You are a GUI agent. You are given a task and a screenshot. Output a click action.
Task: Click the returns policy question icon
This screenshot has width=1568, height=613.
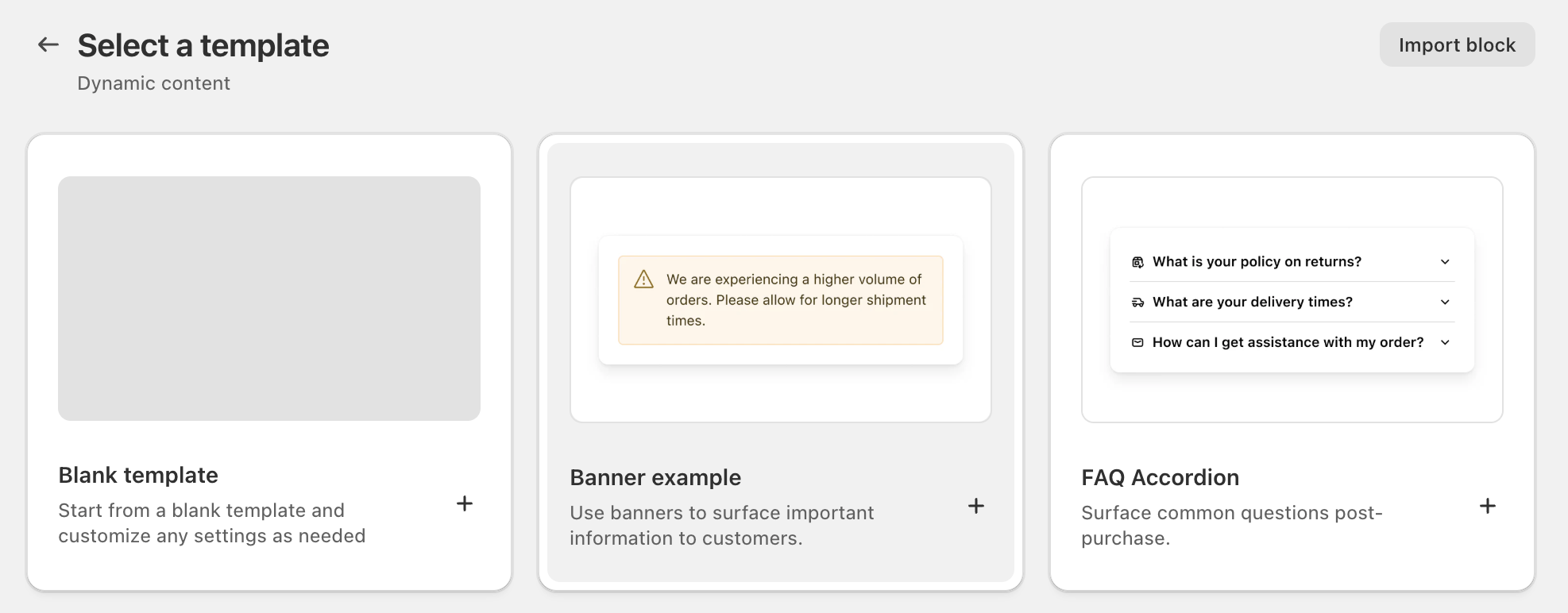click(x=1137, y=262)
